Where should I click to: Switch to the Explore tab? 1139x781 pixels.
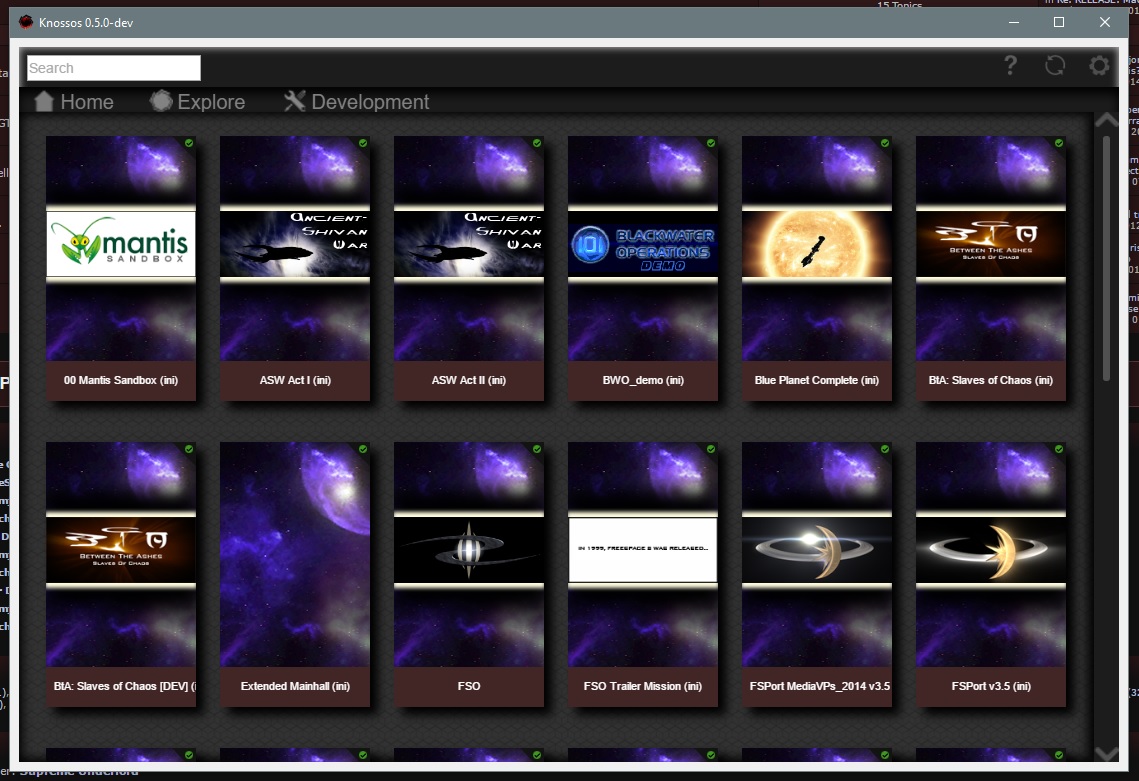pos(197,102)
